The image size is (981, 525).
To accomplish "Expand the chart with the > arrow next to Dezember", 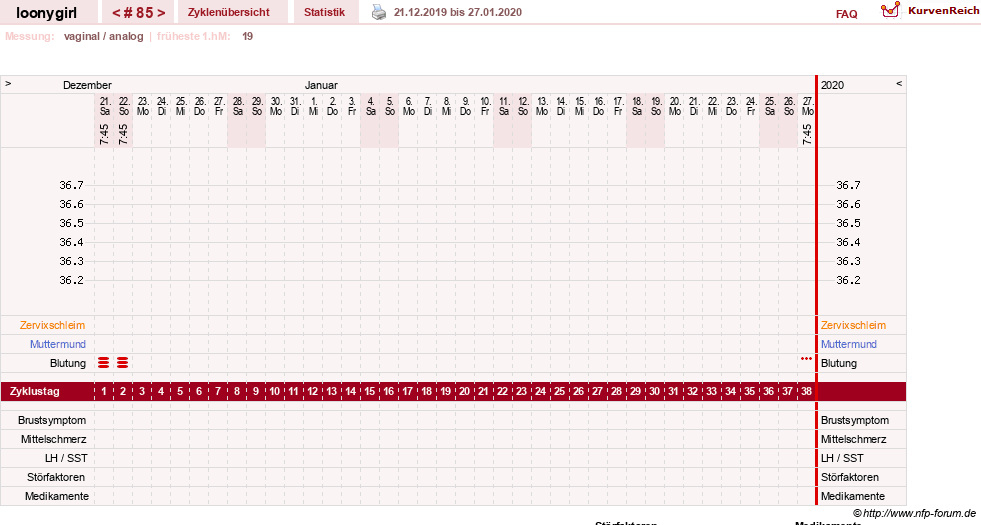I will pos(8,83).
